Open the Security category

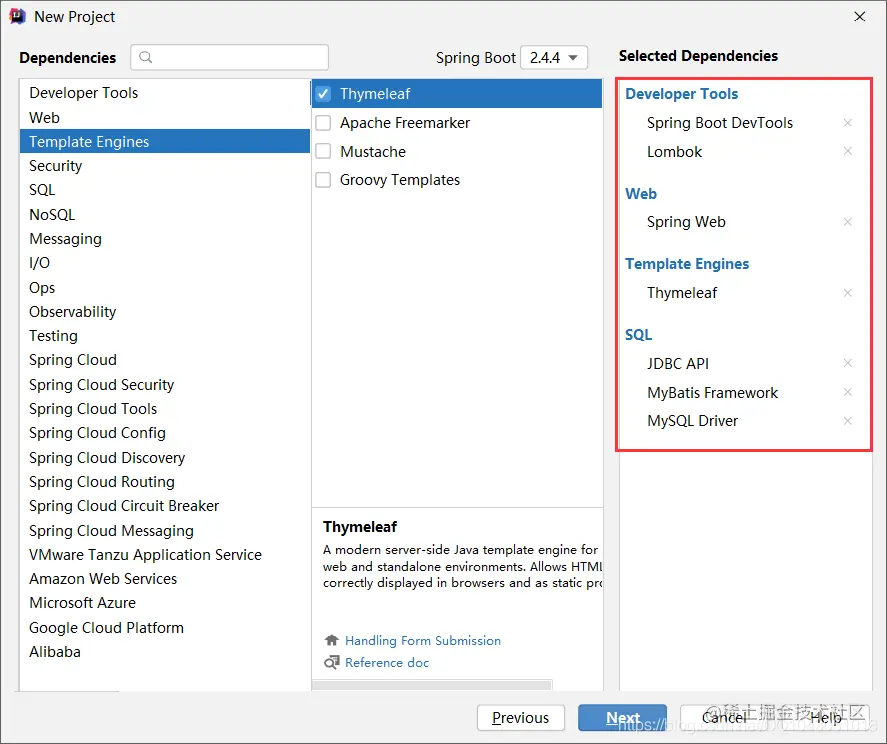[165, 166]
